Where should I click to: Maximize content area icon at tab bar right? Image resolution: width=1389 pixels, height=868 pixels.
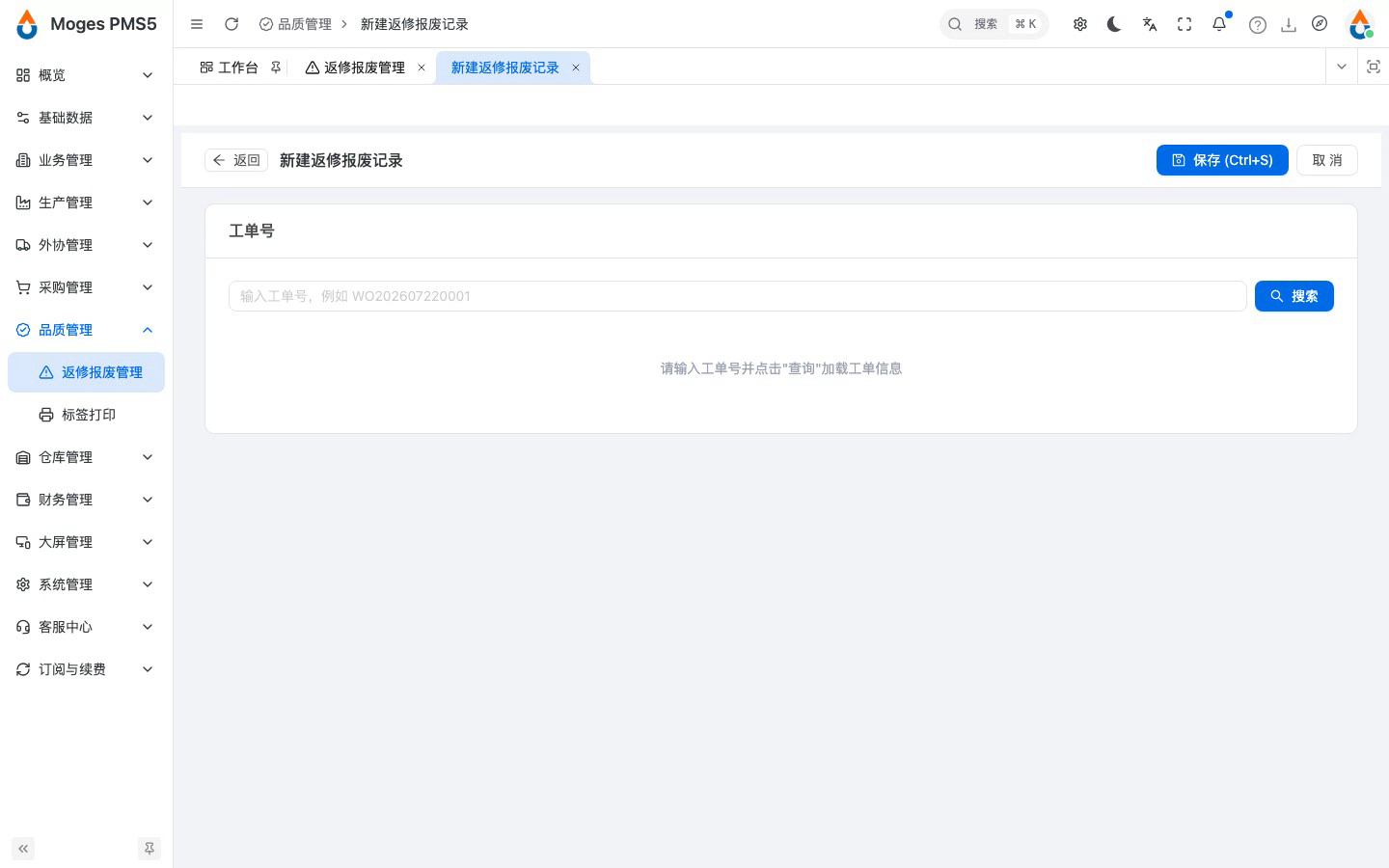tap(1374, 67)
